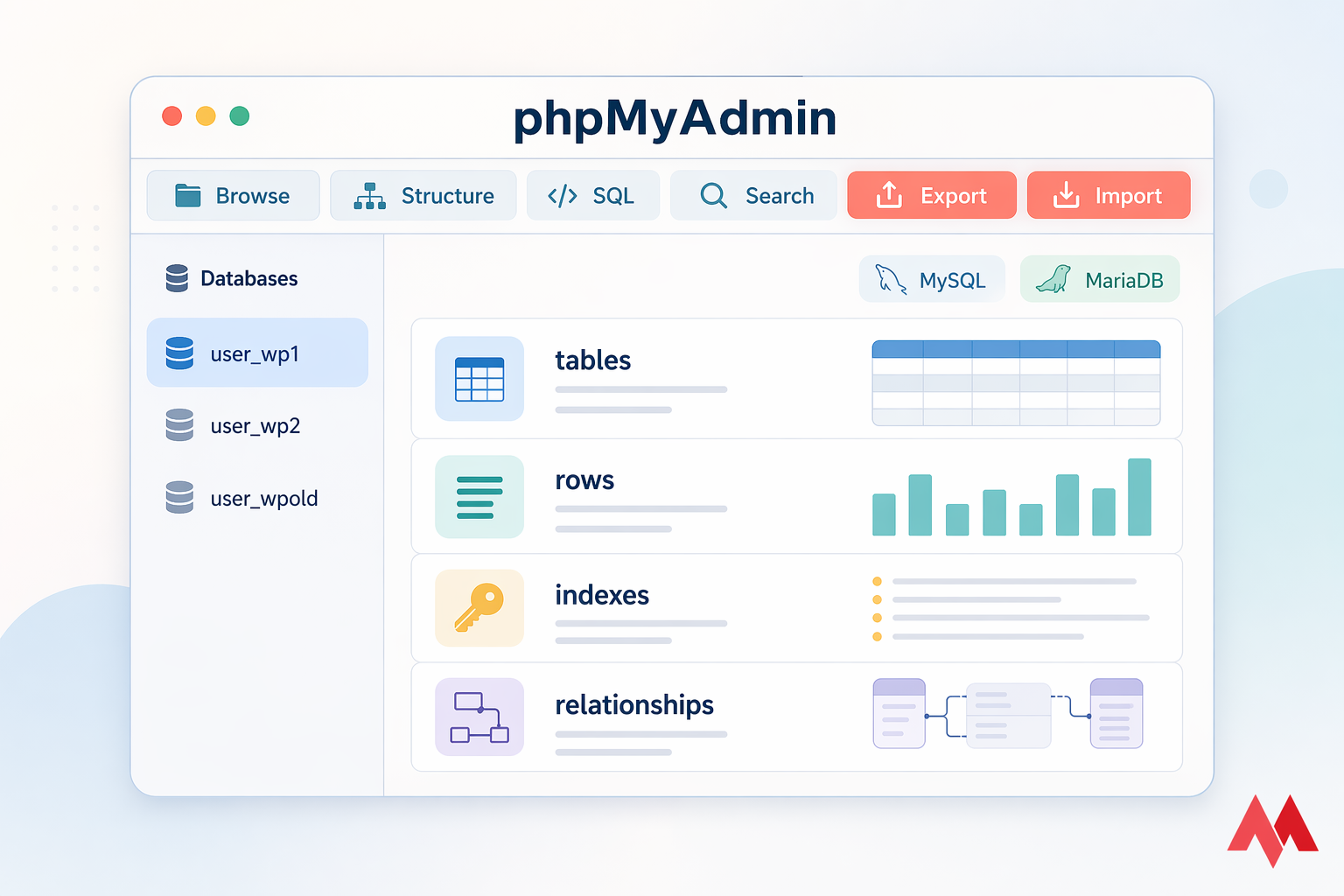Click the relationships diagram icon
The height and width of the screenshot is (896, 1344).
click(x=479, y=717)
